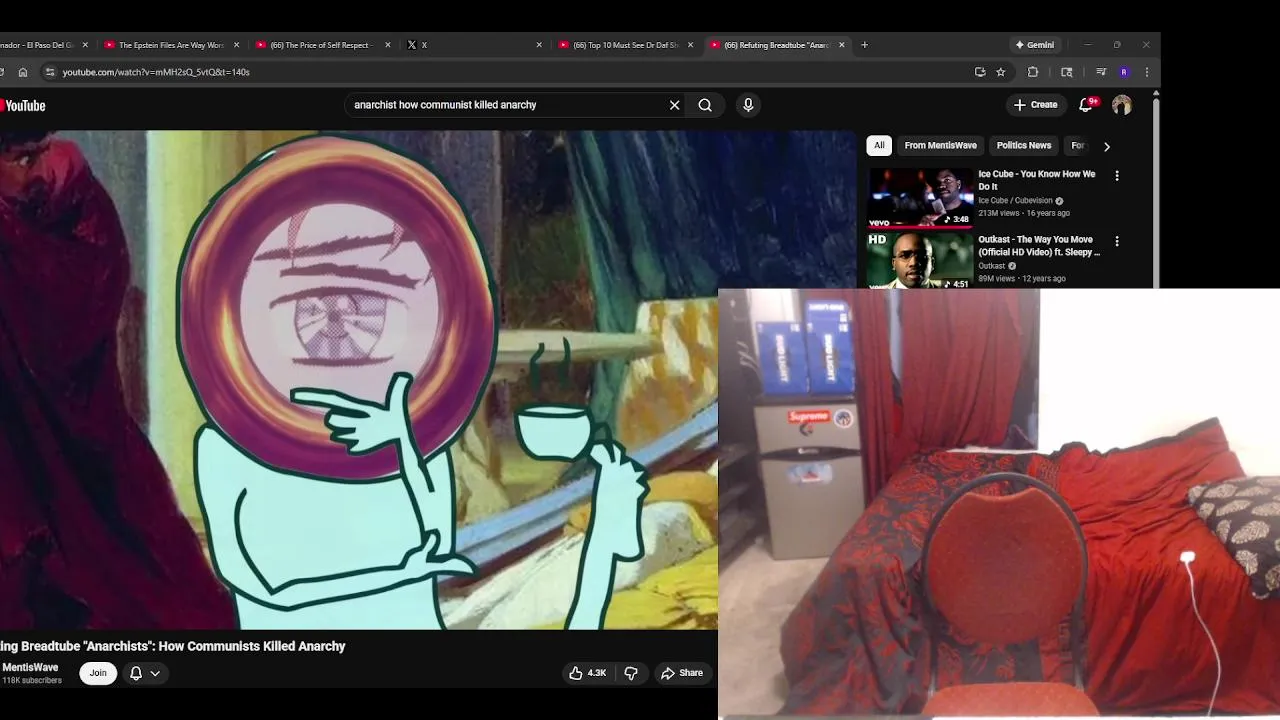
Task: Open the Chrome profile avatar
Action: (x=1124, y=72)
